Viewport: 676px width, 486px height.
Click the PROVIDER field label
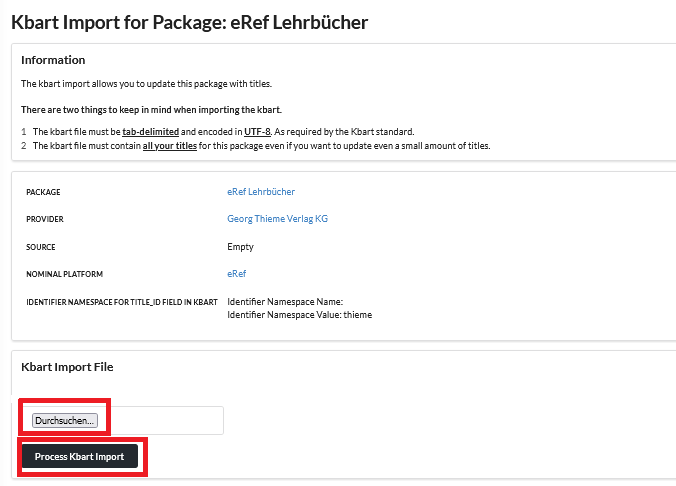pos(45,219)
